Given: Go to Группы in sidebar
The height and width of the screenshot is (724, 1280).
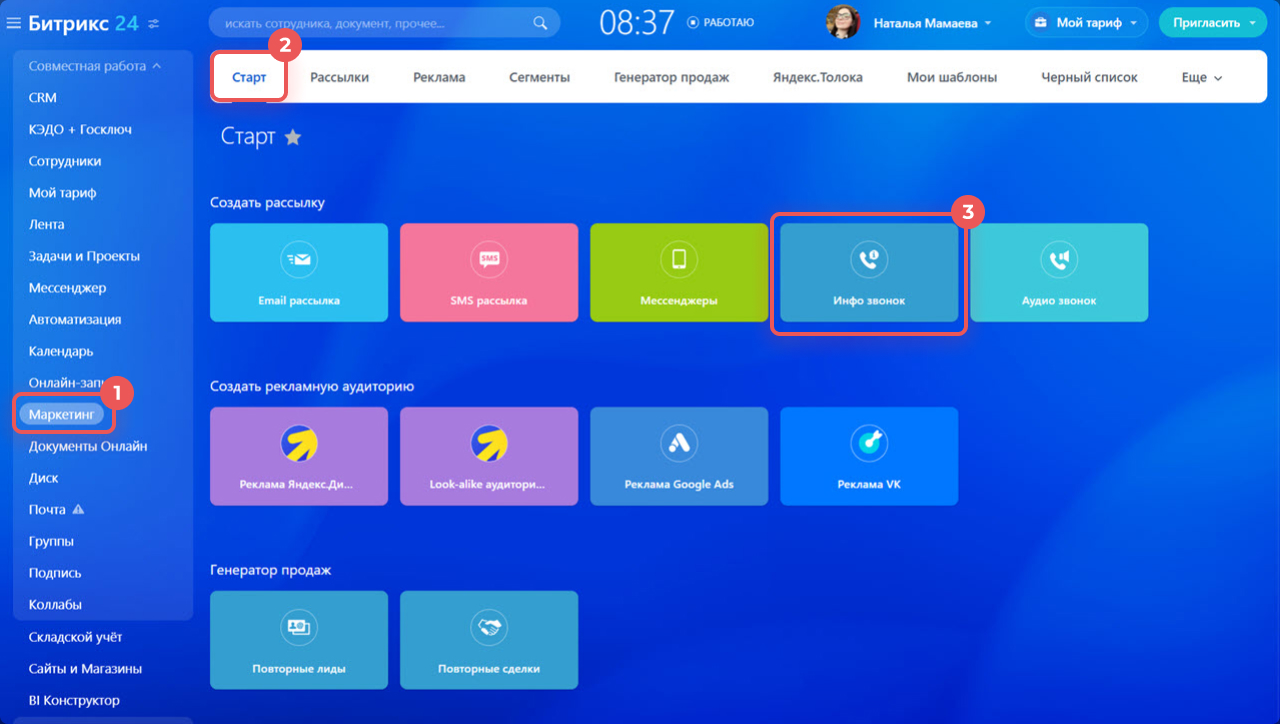Looking at the screenshot, I should click(51, 541).
